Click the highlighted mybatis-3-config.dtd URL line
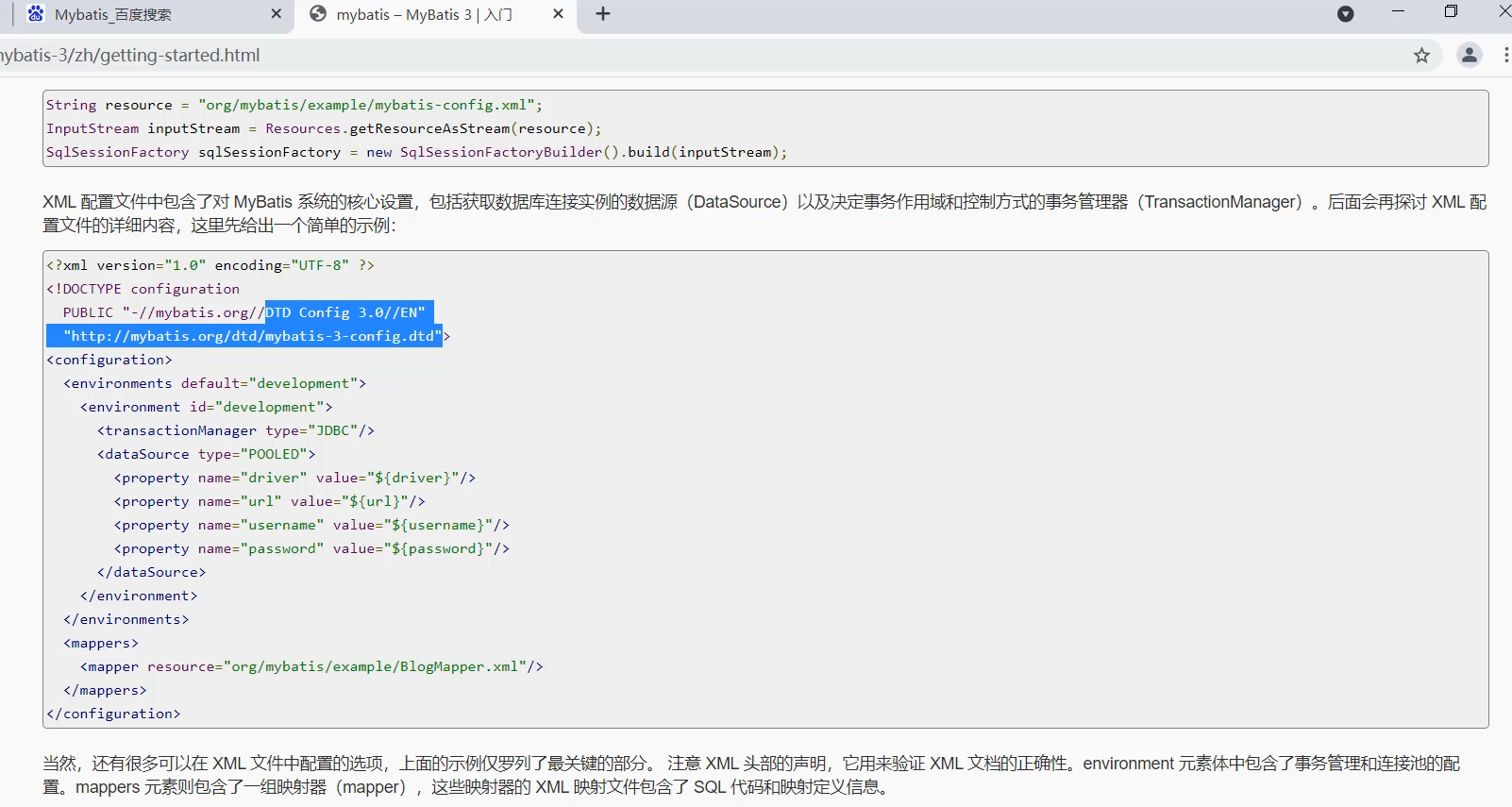 (253, 336)
